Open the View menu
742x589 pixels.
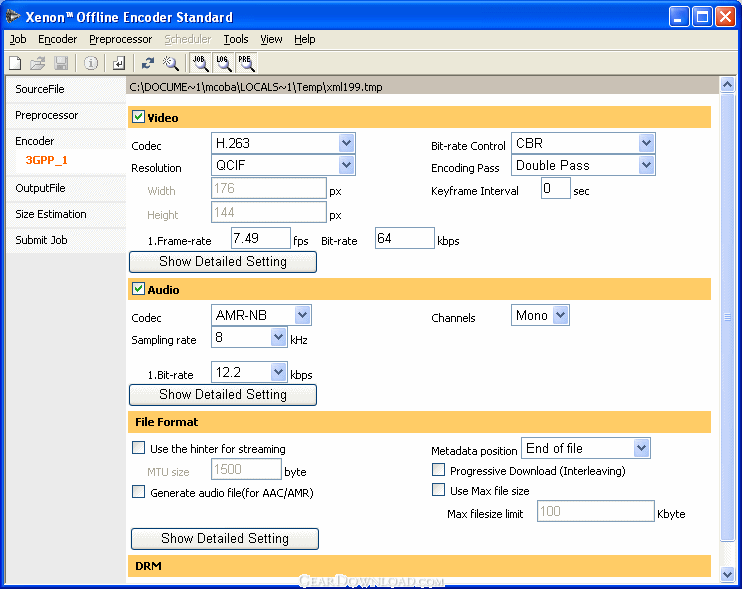tap(271, 39)
